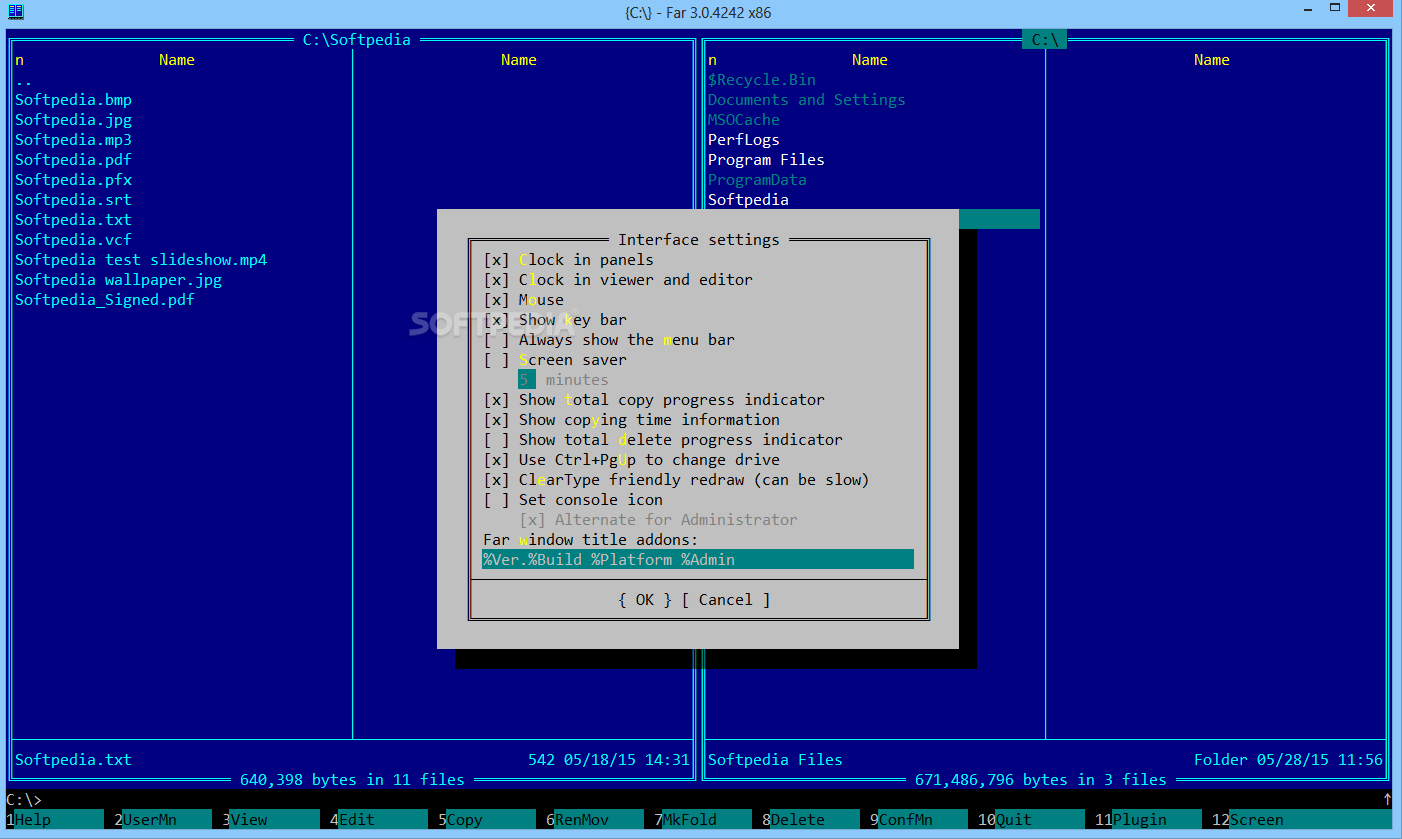Click the C:\ right panel title
Viewport: 1402px width, 839px height.
pyautogui.click(x=1045, y=40)
